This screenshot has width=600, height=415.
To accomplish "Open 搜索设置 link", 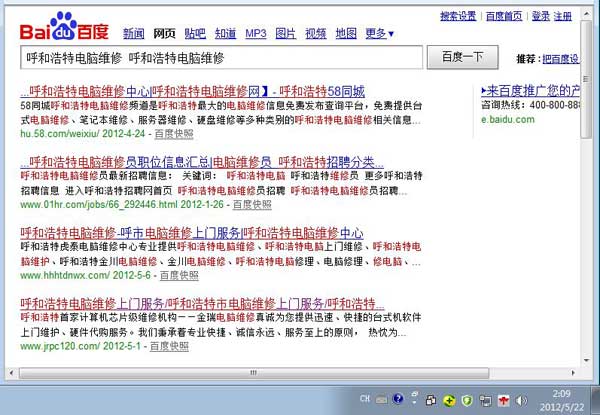I will tap(458, 16).
